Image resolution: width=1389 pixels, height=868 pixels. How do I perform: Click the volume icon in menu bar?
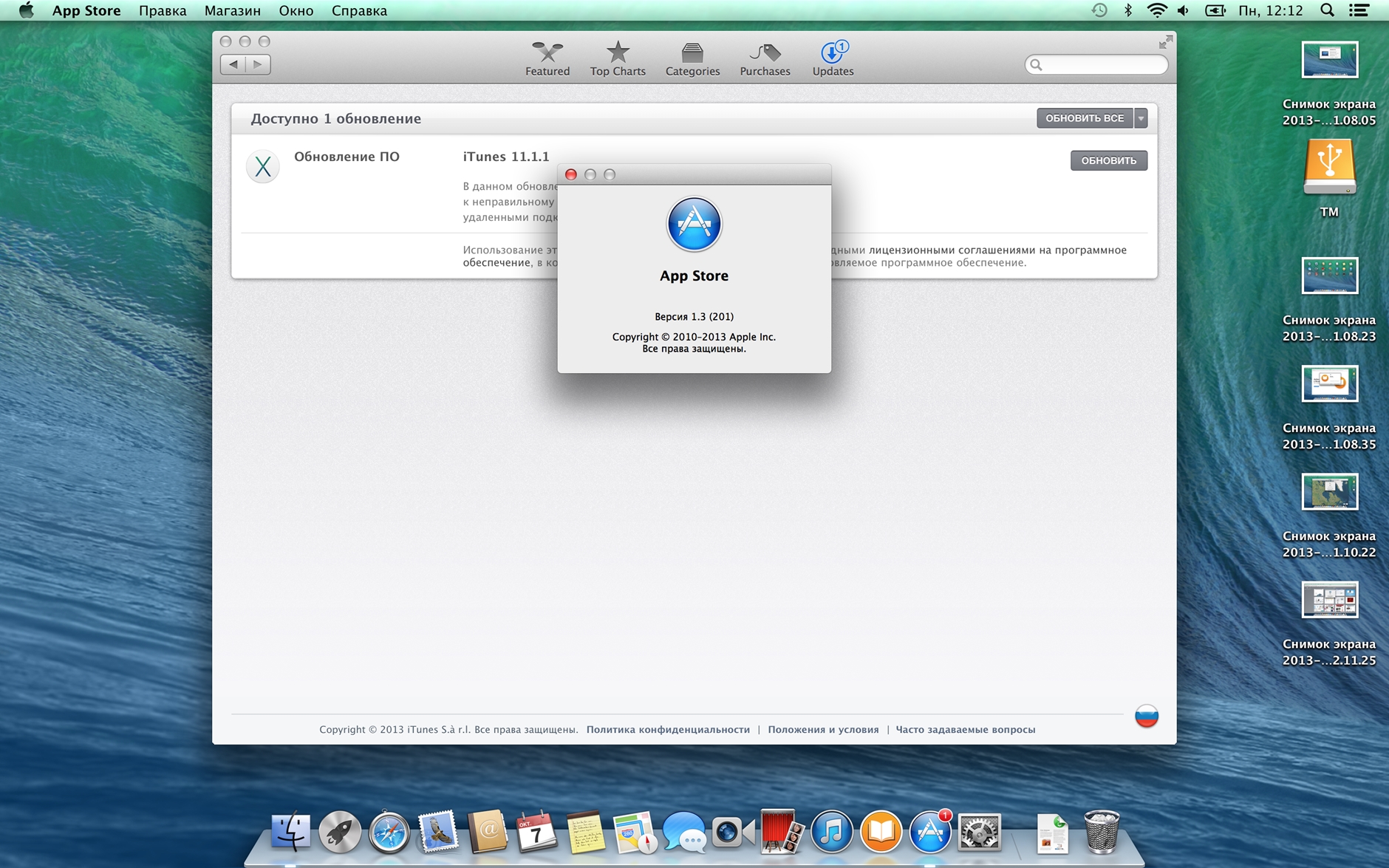(1184, 10)
